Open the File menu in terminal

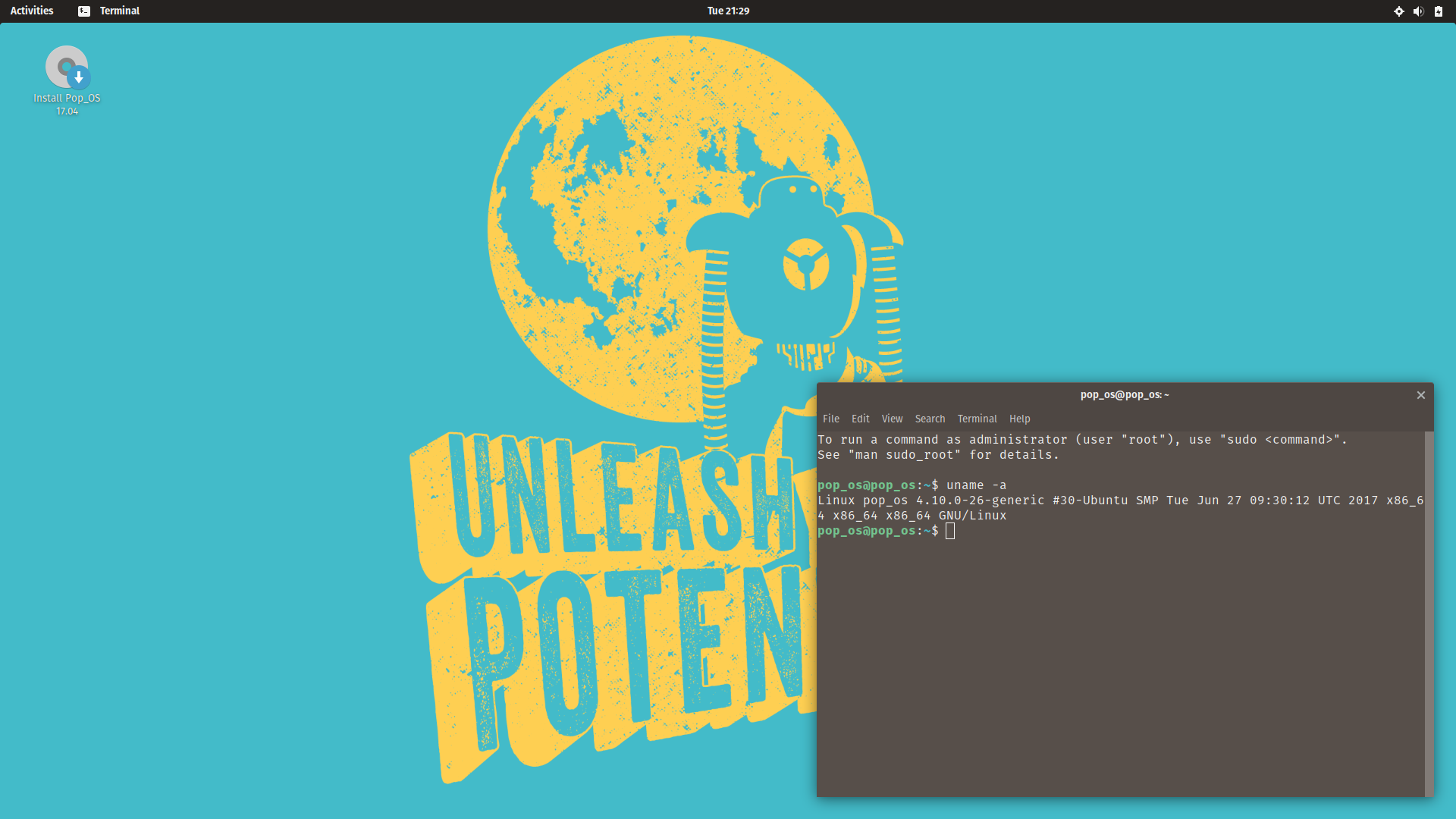(x=831, y=418)
